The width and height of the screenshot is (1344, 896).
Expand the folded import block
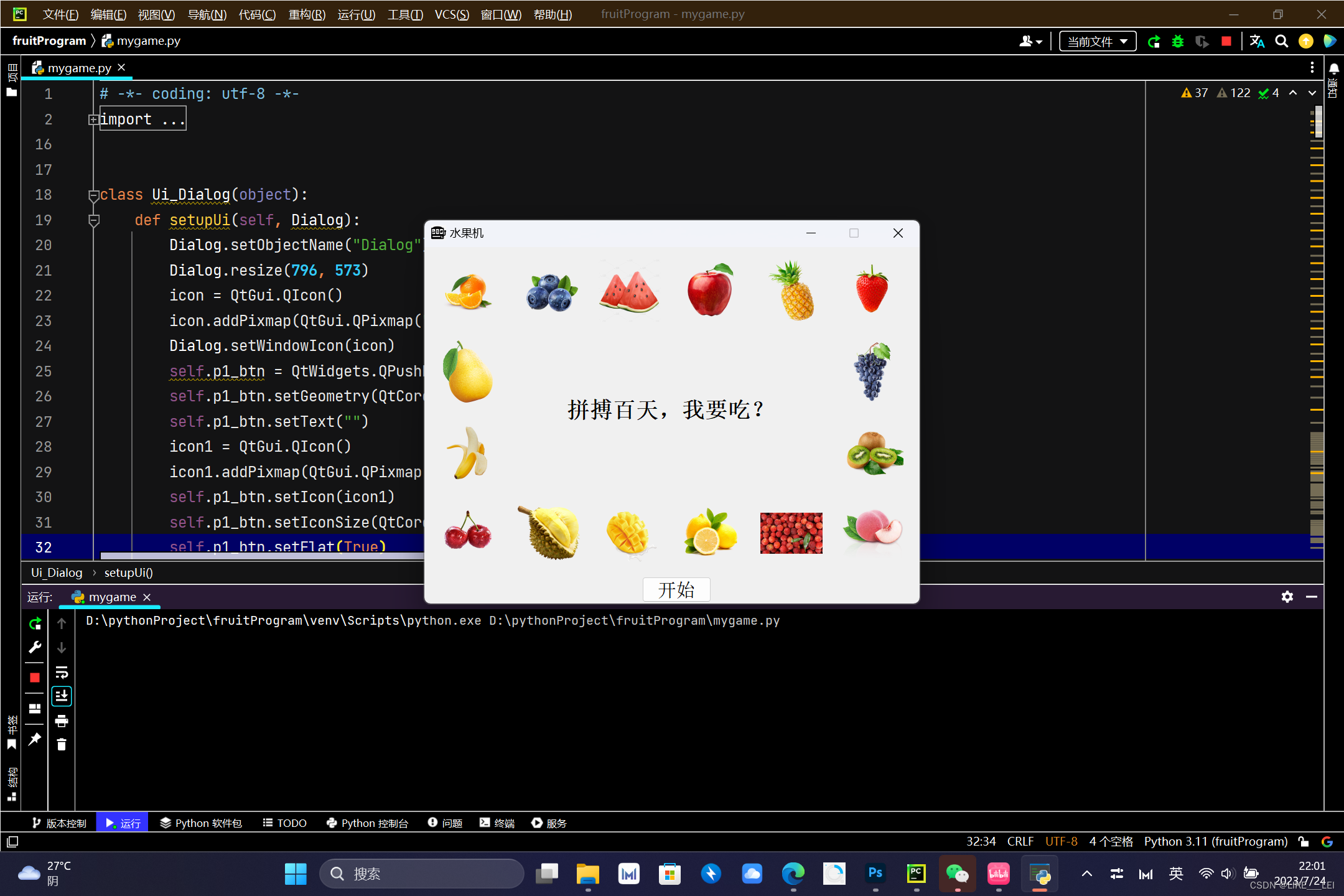93,119
